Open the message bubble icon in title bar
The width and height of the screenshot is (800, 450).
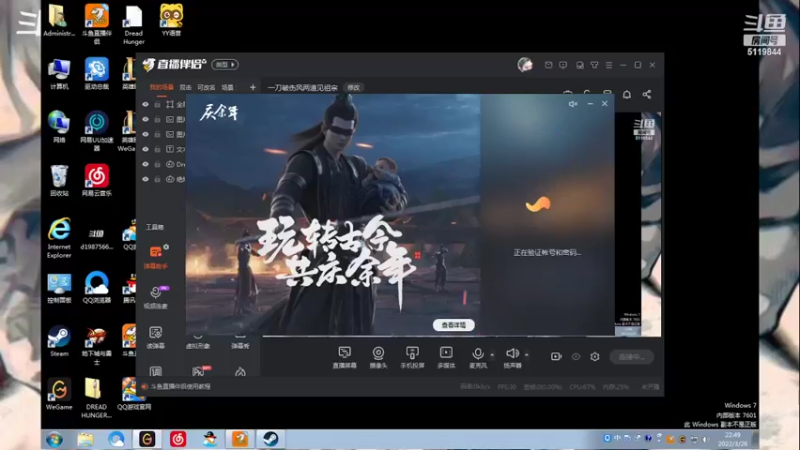point(563,65)
